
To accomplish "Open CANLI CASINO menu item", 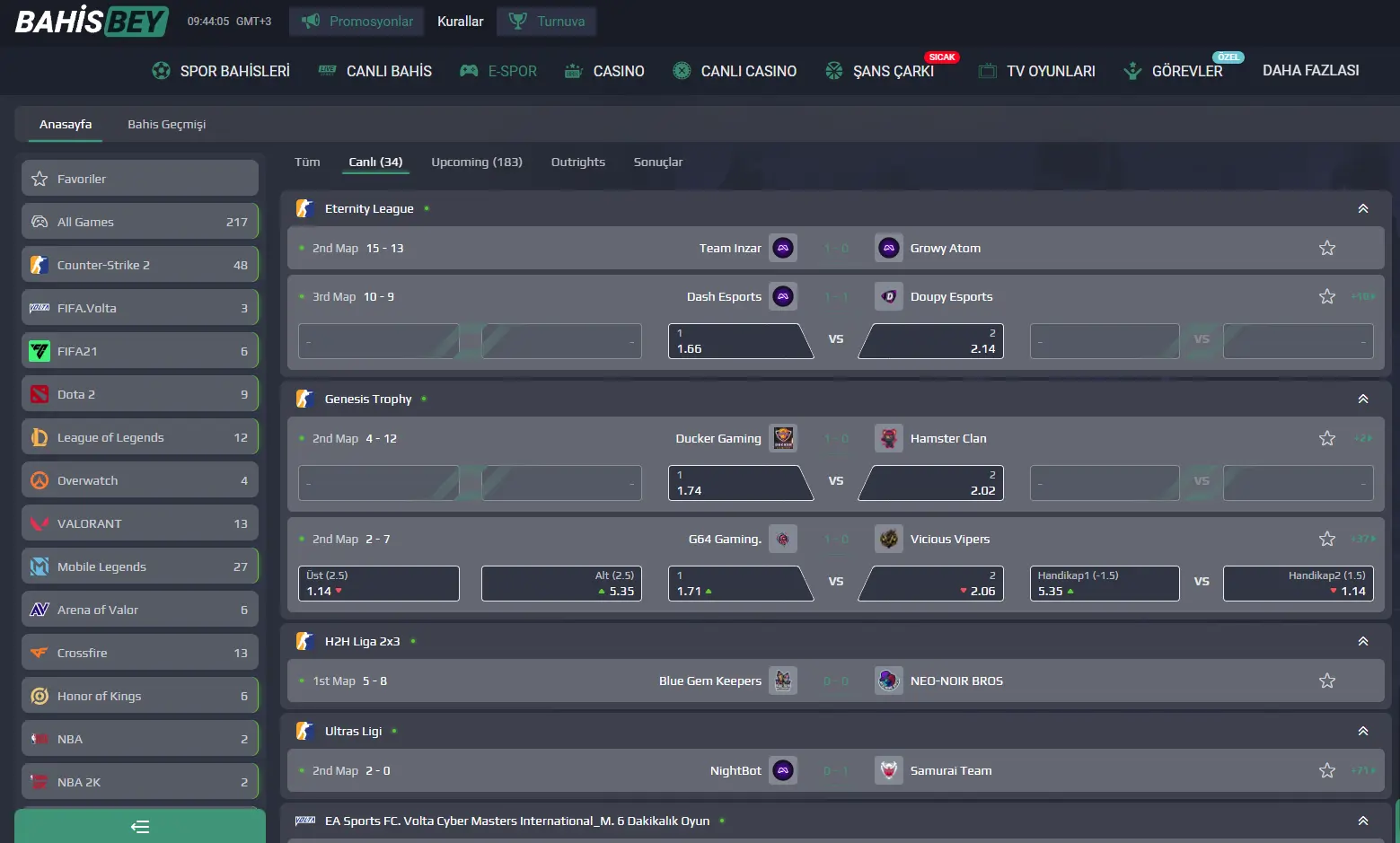I will click(x=735, y=71).
